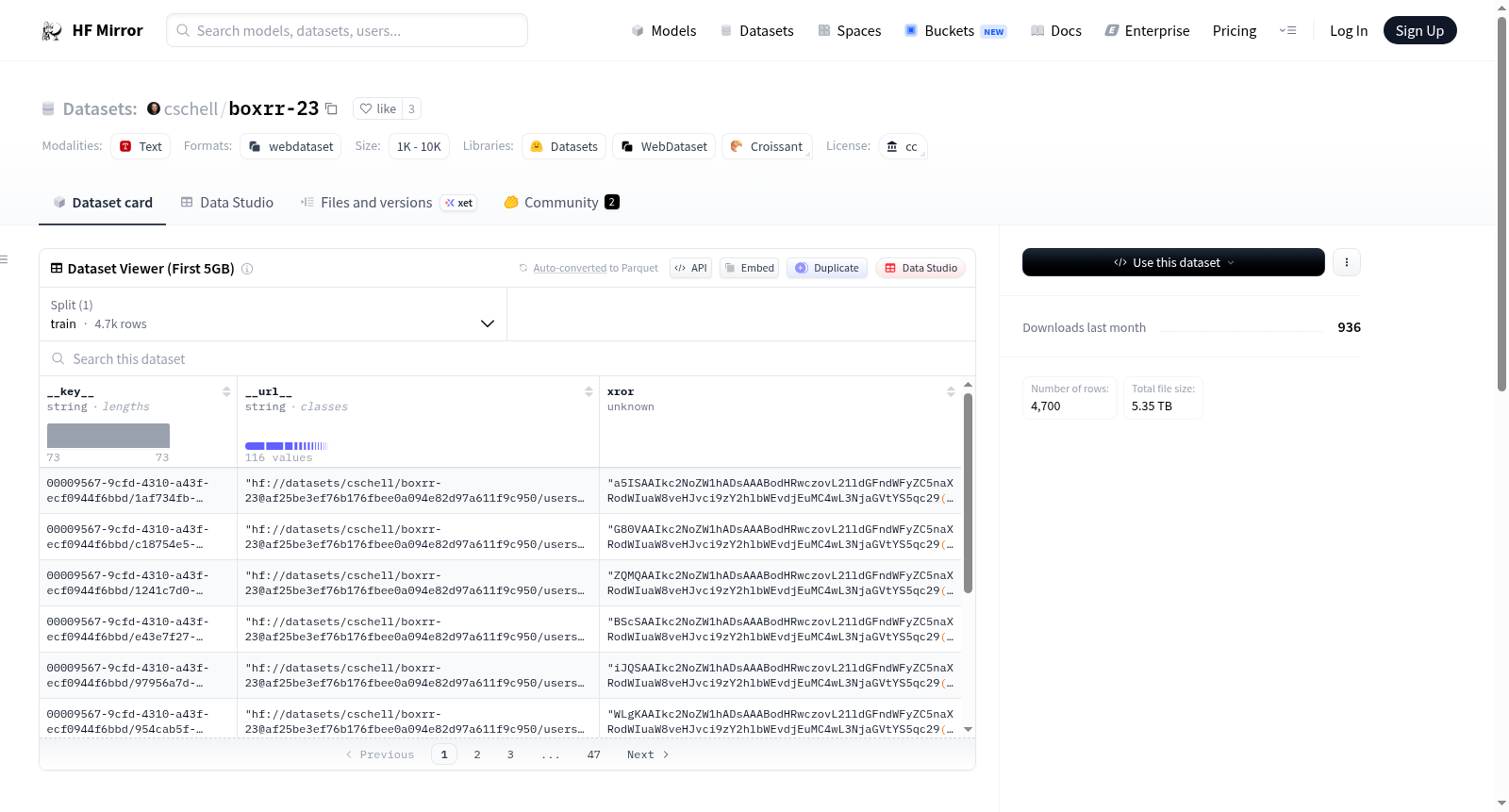The height and width of the screenshot is (812, 1509).
Task: Open the Use this dataset dropdown
Action: click(1173, 262)
